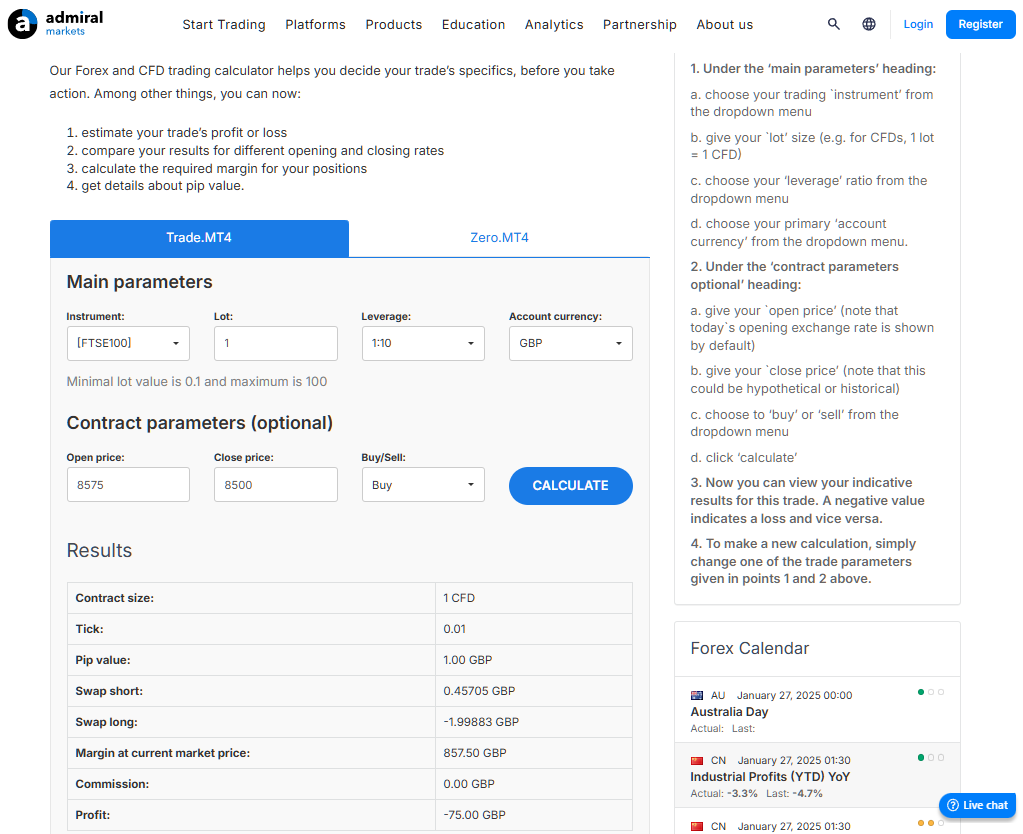The width and height of the screenshot is (1023, 834).
Task: Open the Buy/Sell dropdown
Action: [x=423, y=484]
